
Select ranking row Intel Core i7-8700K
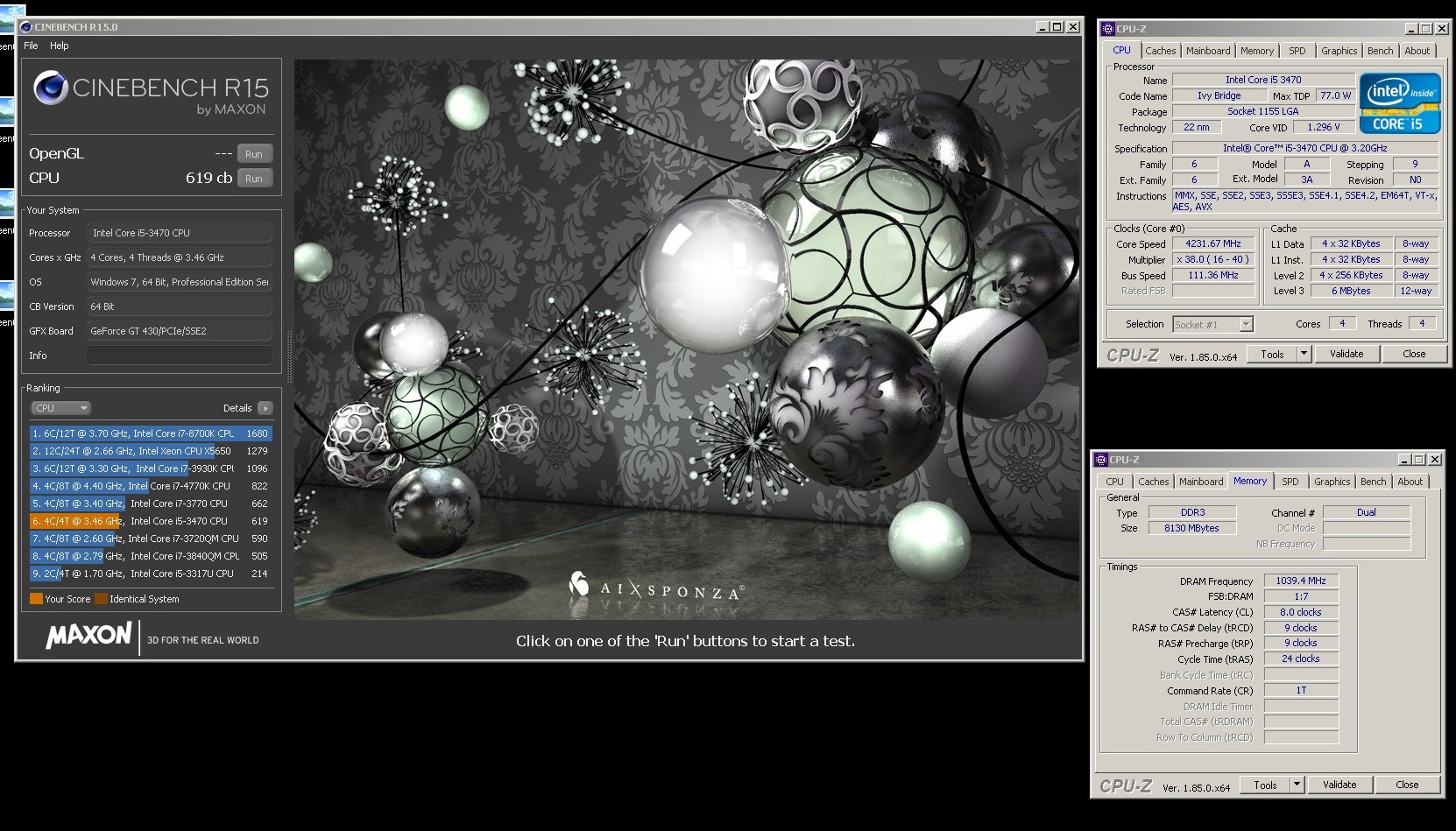[150, 433]
